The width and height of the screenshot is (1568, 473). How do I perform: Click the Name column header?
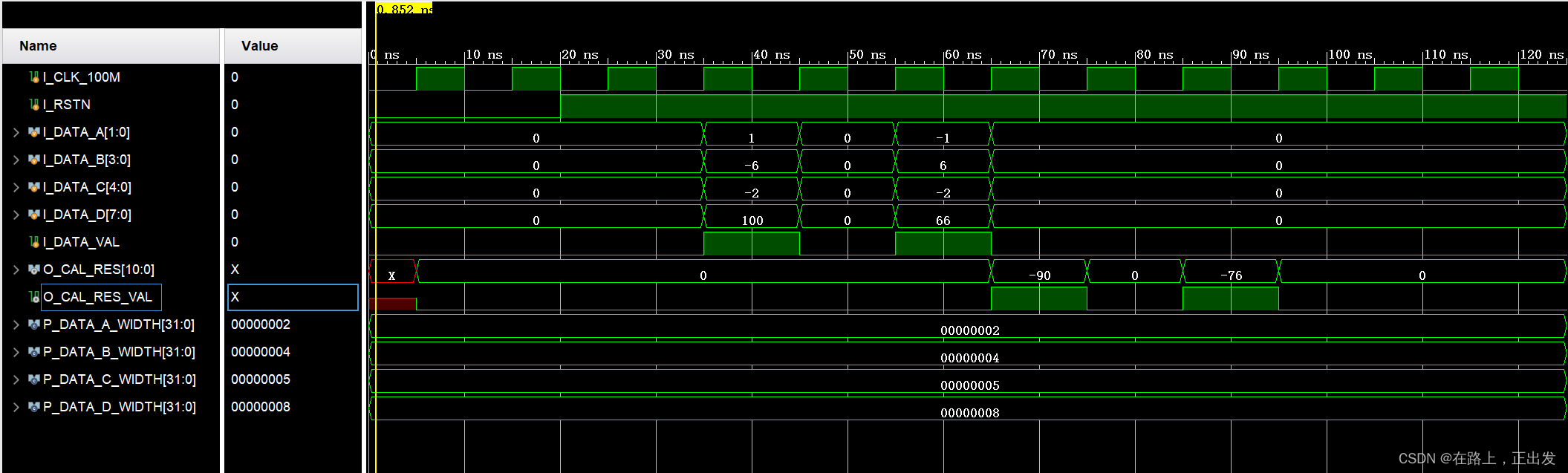coord(38,46)
